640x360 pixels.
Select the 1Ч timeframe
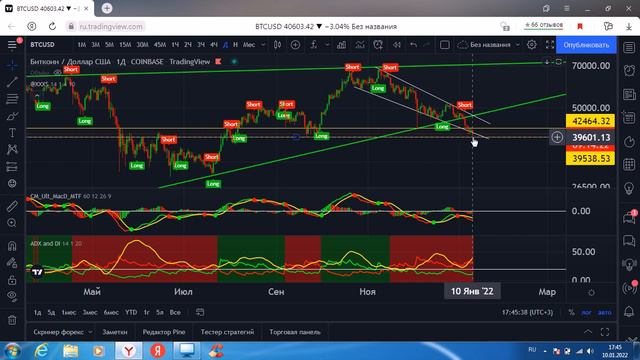175,44
